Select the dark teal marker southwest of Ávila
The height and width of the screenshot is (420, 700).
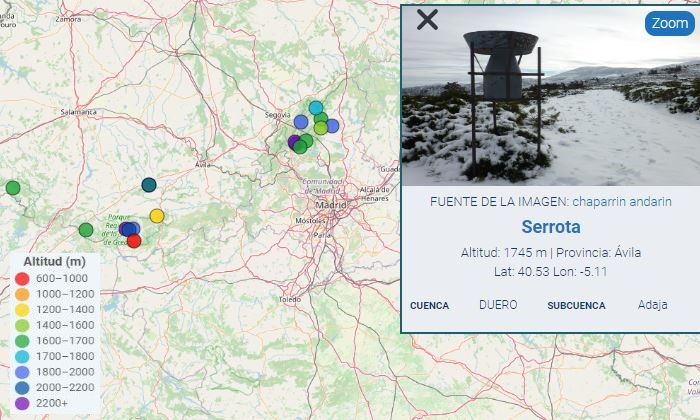coord(149,185)
